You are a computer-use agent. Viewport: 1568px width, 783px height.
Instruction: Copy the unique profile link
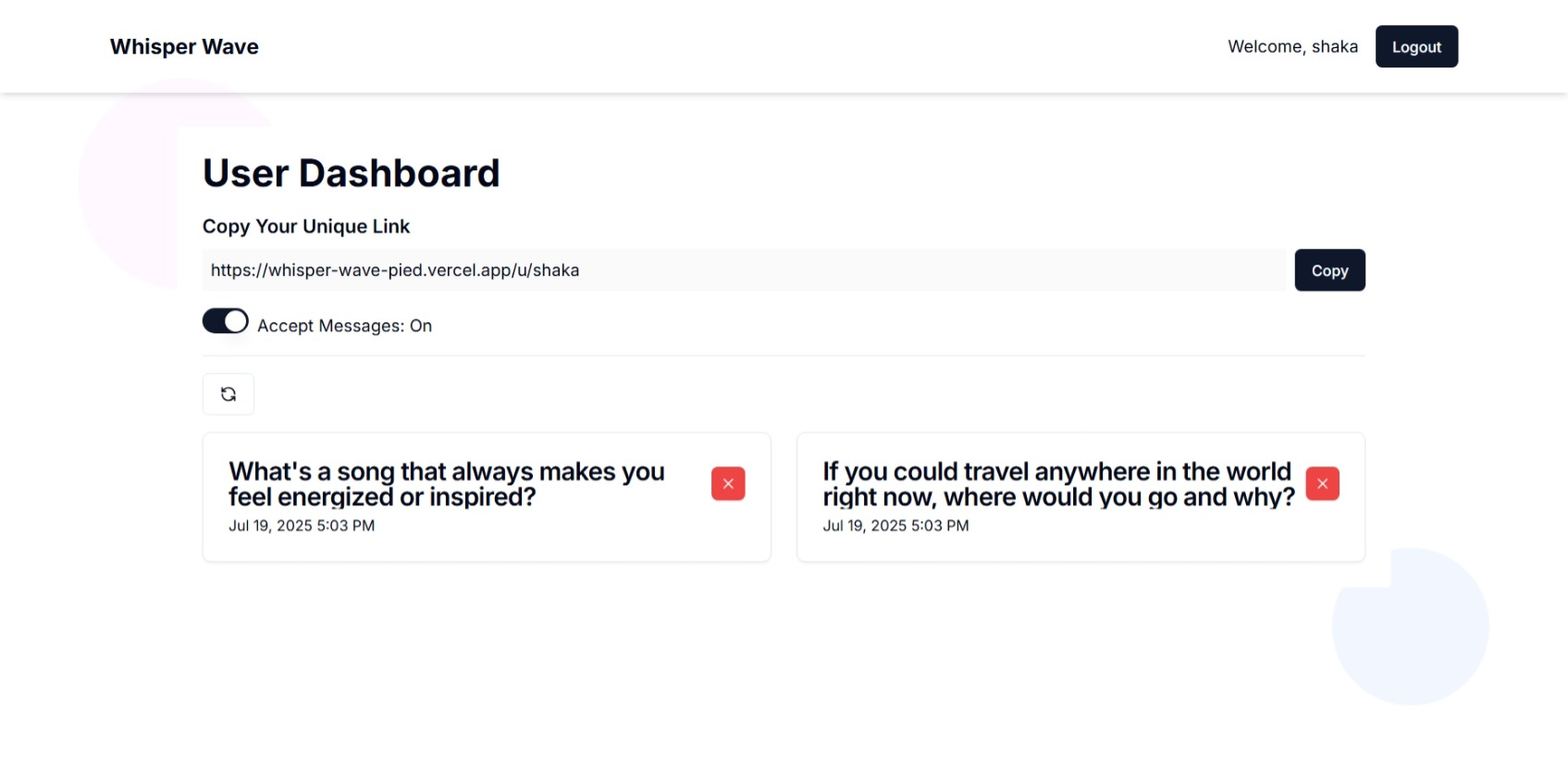tap(1329, 270)
